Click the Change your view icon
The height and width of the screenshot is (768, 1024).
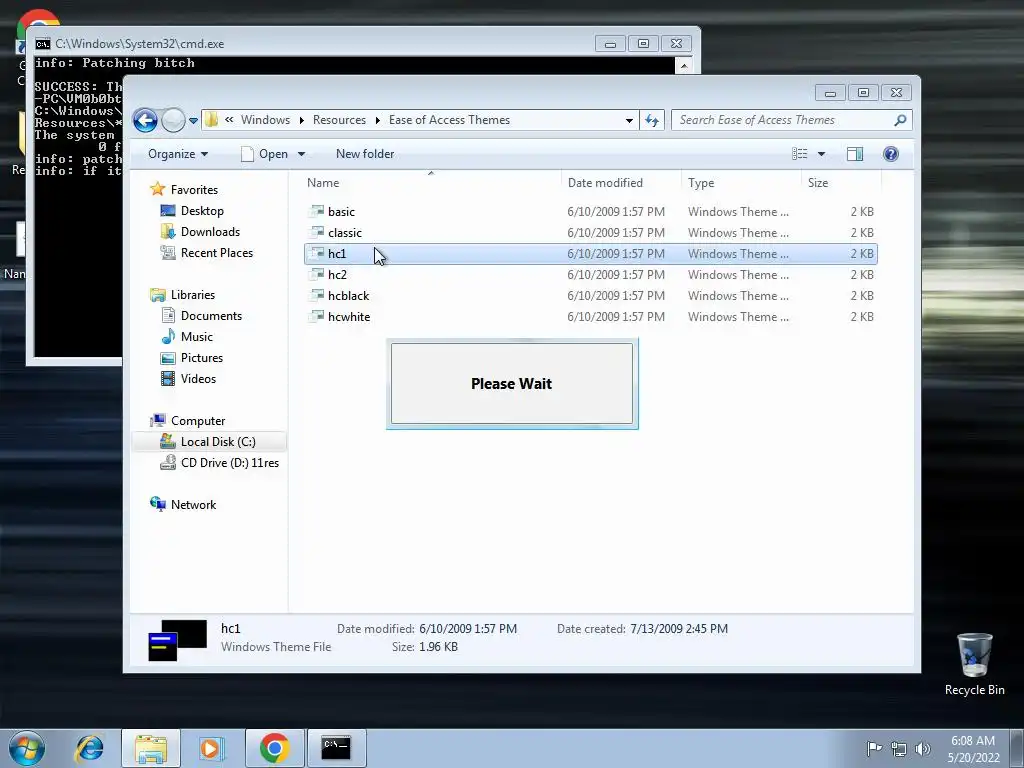(x=800, y=154)
